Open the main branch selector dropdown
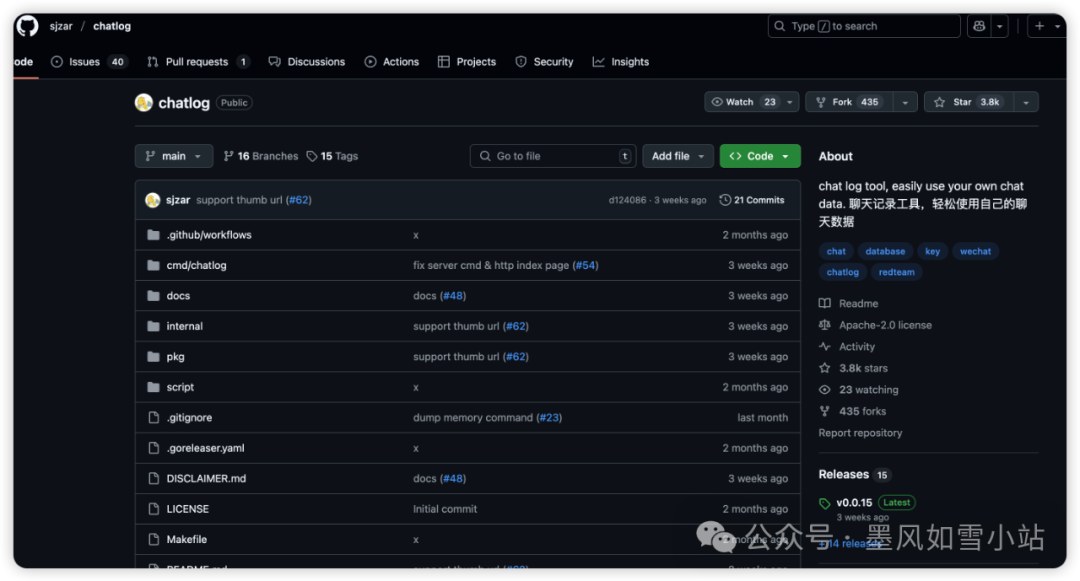 click(x=174, y=156)
